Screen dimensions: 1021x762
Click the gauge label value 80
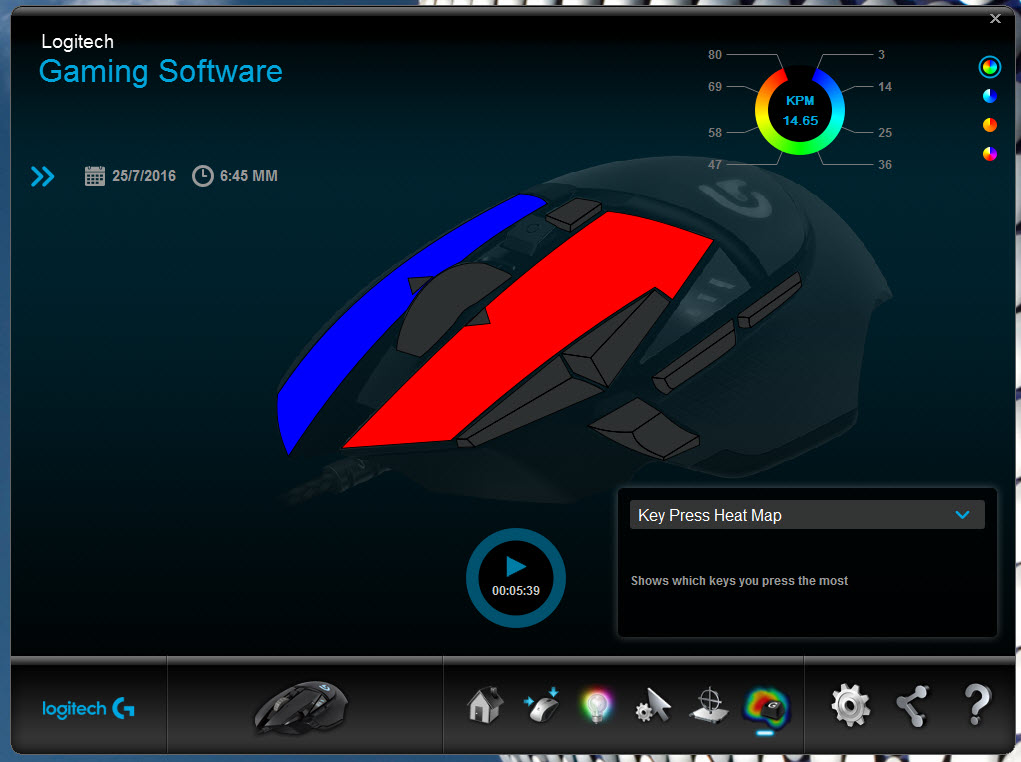coord(715,55)
